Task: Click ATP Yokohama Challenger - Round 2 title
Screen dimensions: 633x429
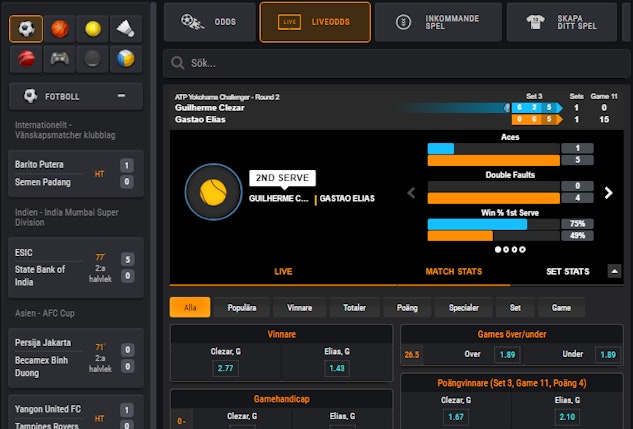Action: point(227,97)
